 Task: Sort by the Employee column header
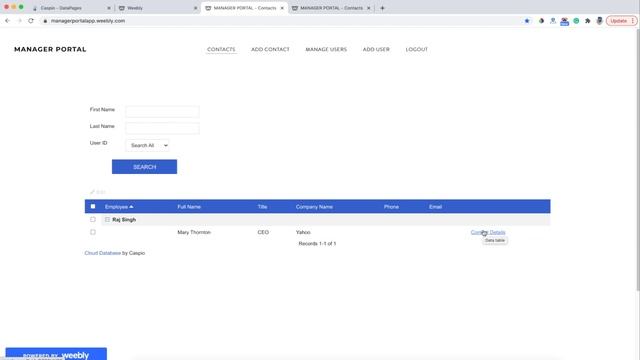[119, 207]
